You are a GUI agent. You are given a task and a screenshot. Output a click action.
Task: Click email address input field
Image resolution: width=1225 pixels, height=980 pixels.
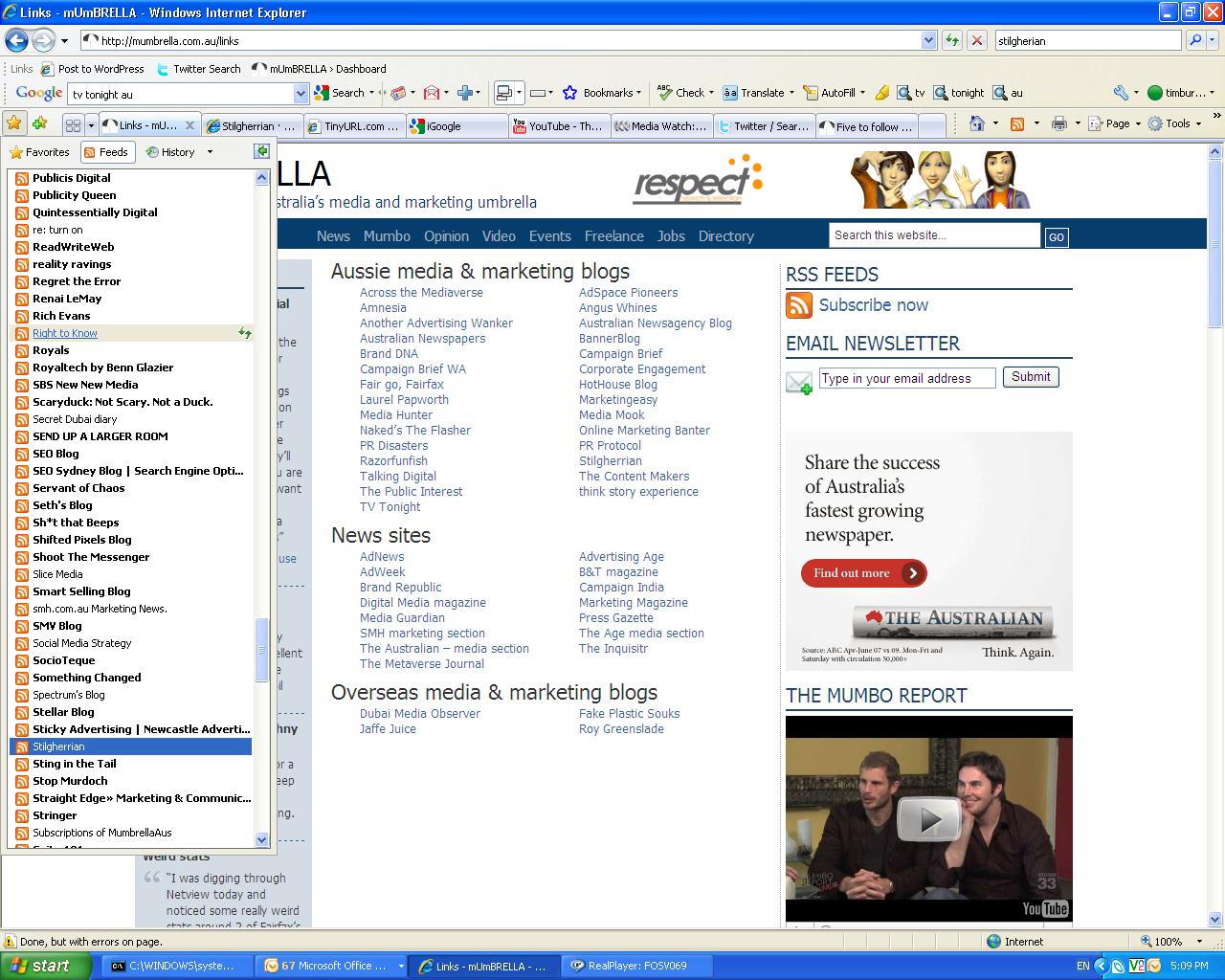click(907, 378)
